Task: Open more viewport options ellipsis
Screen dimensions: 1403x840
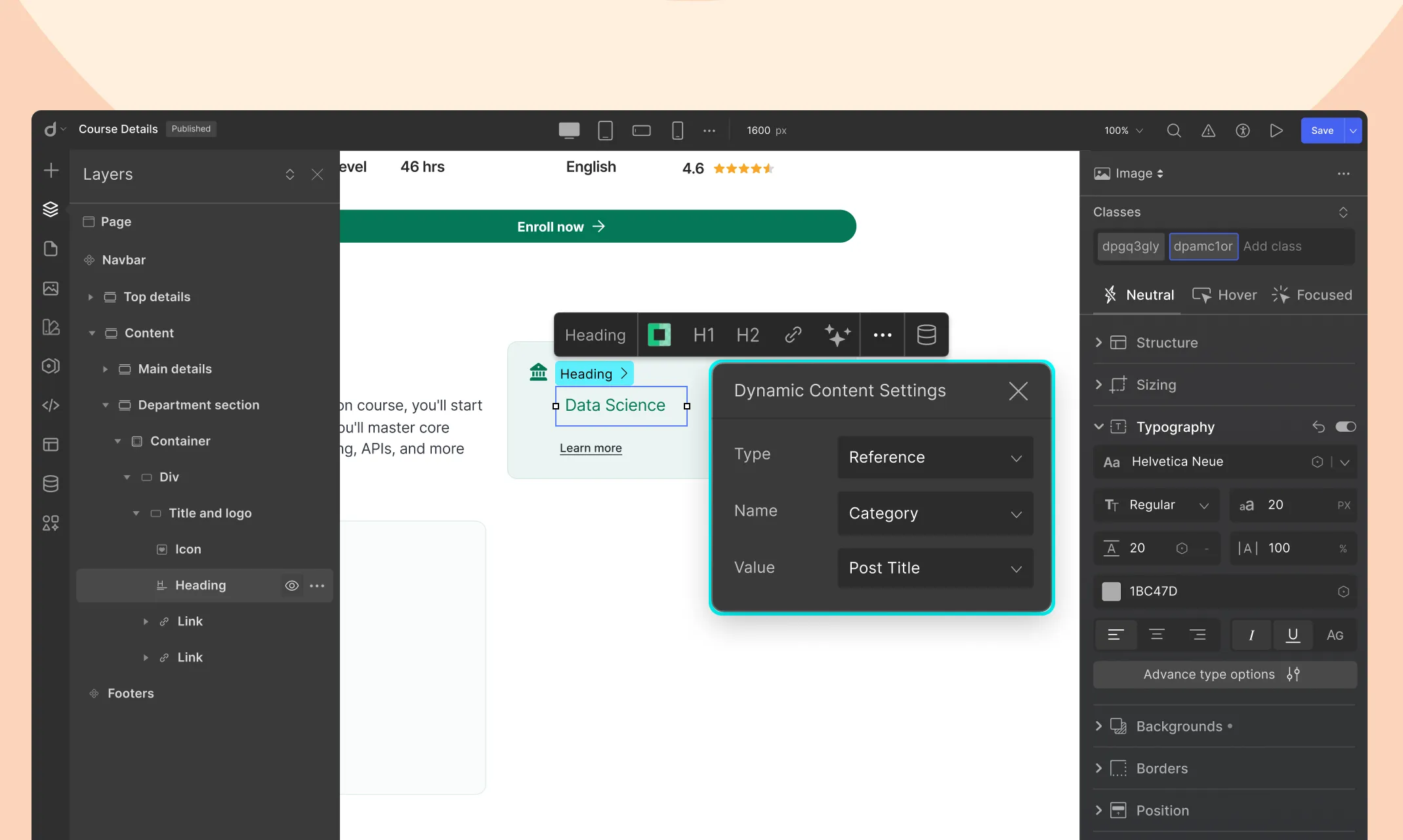Action: pos(709,131)
